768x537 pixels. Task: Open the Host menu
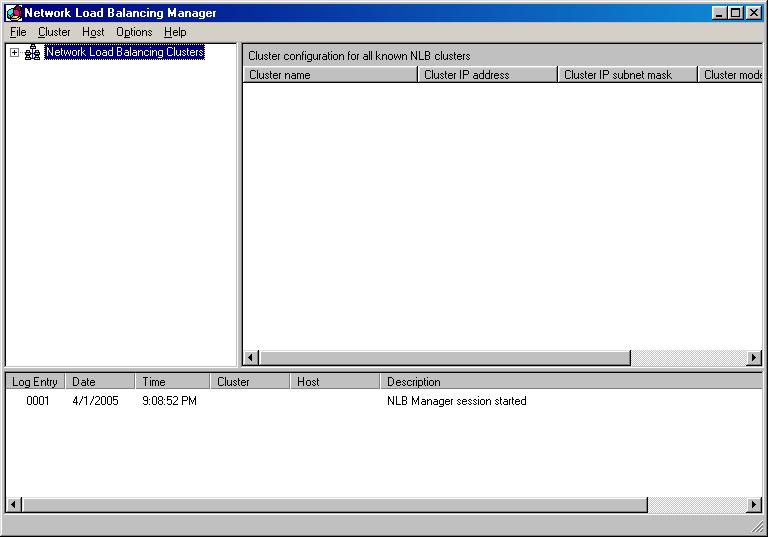93,32
